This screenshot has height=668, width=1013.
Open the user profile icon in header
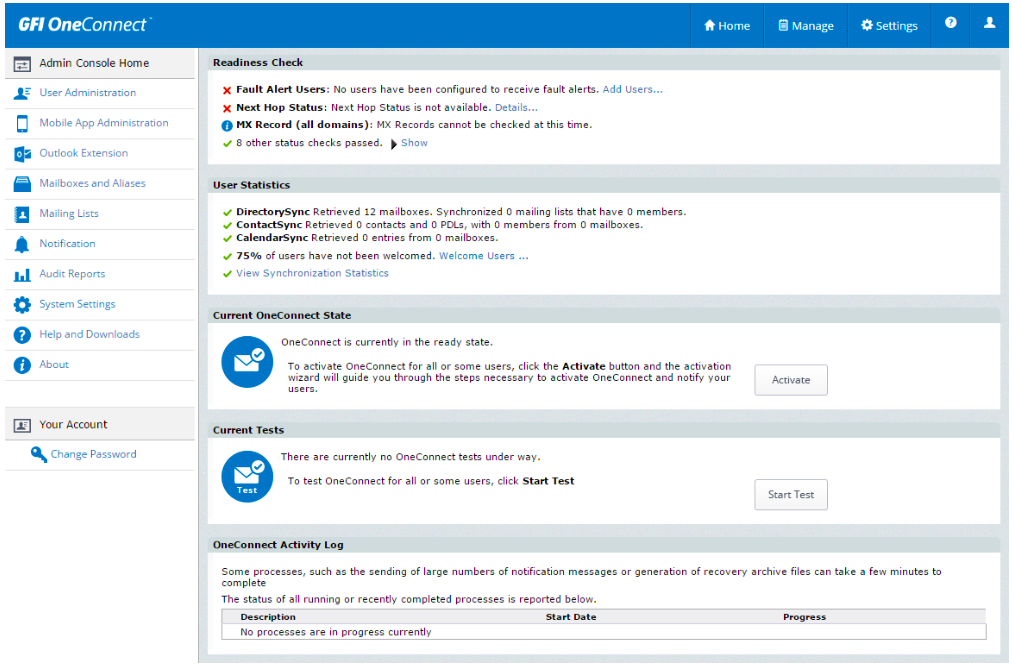989,23
